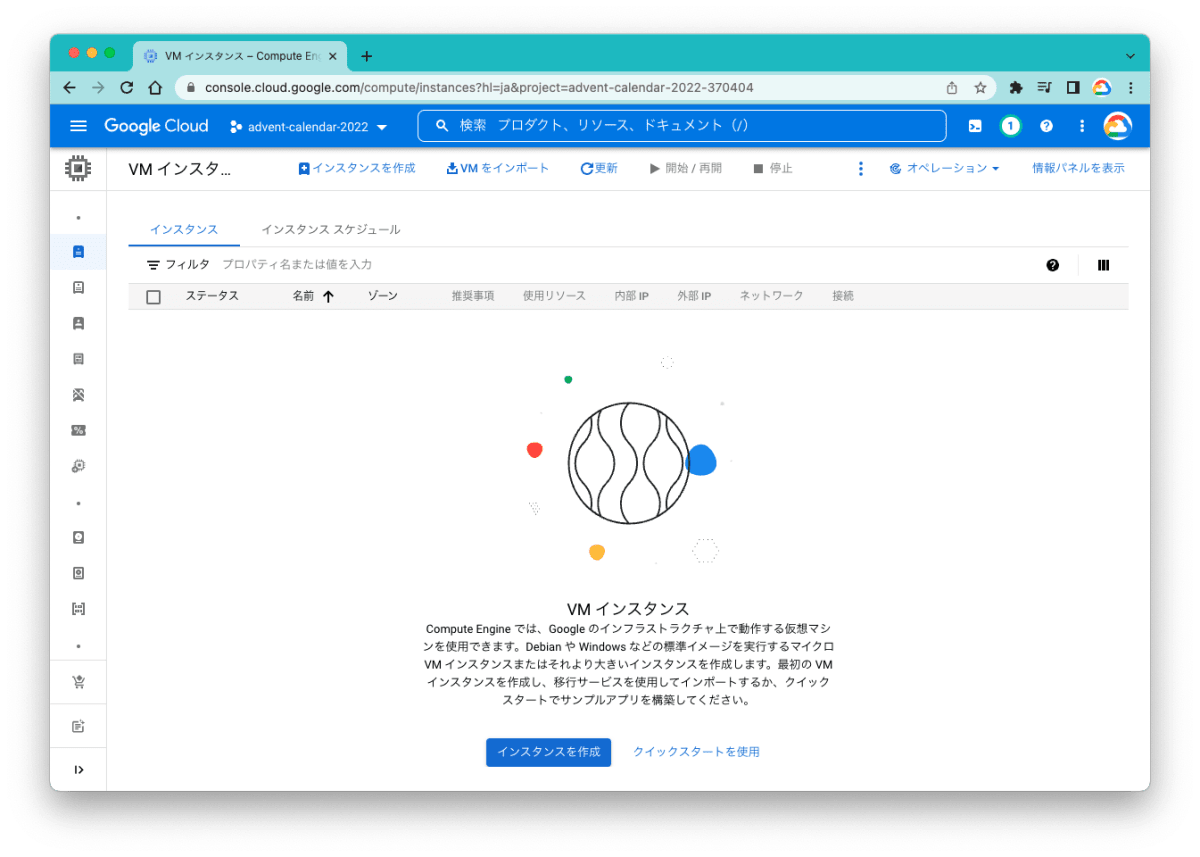
Task: Switch to インスタンス tab
Action: click(184, 230)
